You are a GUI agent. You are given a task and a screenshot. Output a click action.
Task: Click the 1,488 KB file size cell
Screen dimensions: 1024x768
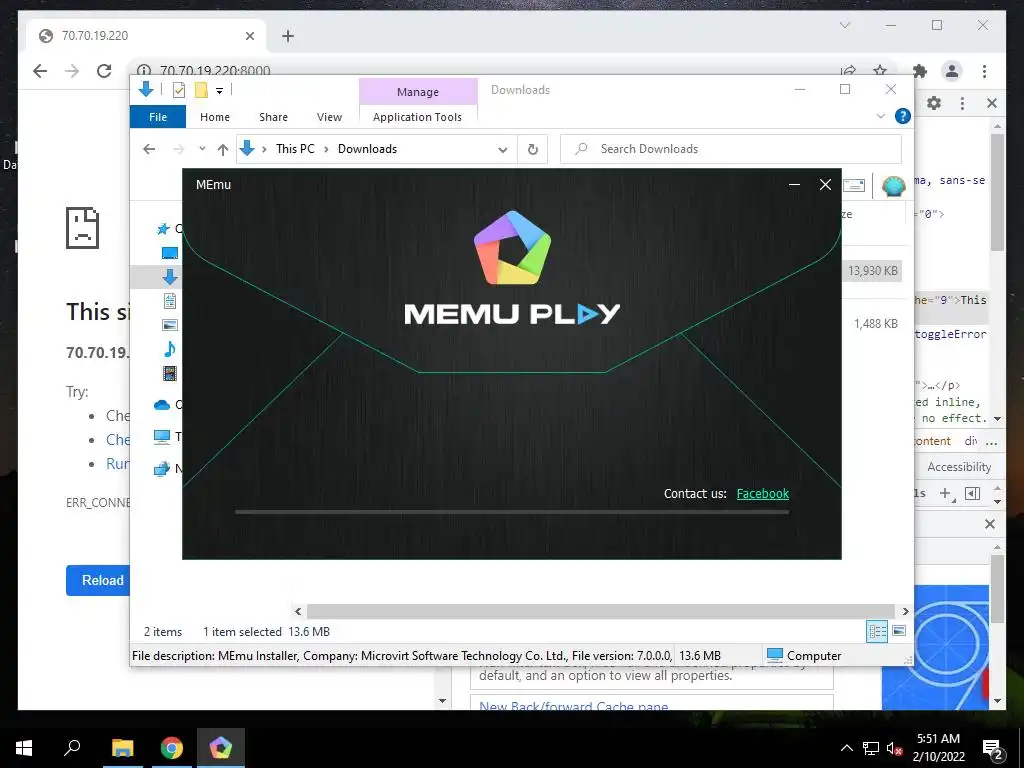pos(876,323)
